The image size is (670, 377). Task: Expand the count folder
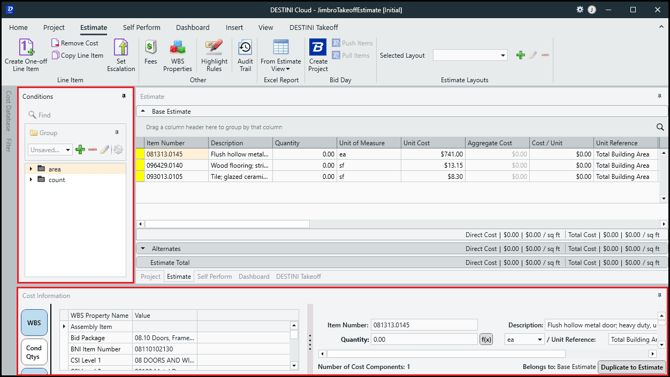31,180
